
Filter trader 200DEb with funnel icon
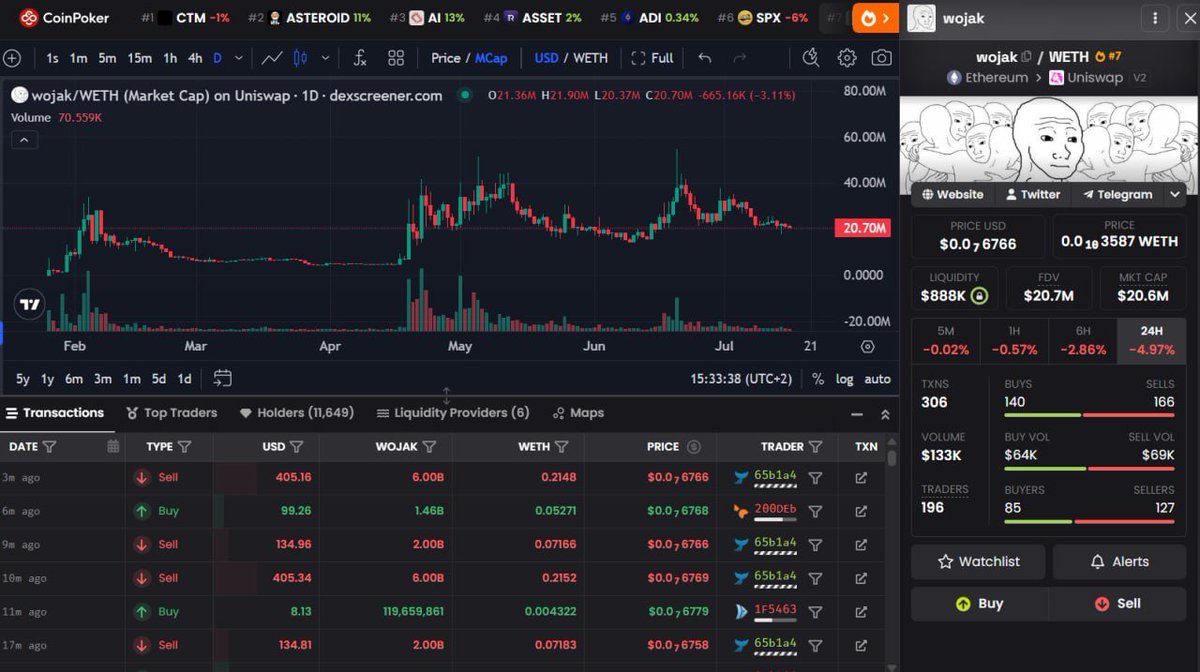point(815,511)
